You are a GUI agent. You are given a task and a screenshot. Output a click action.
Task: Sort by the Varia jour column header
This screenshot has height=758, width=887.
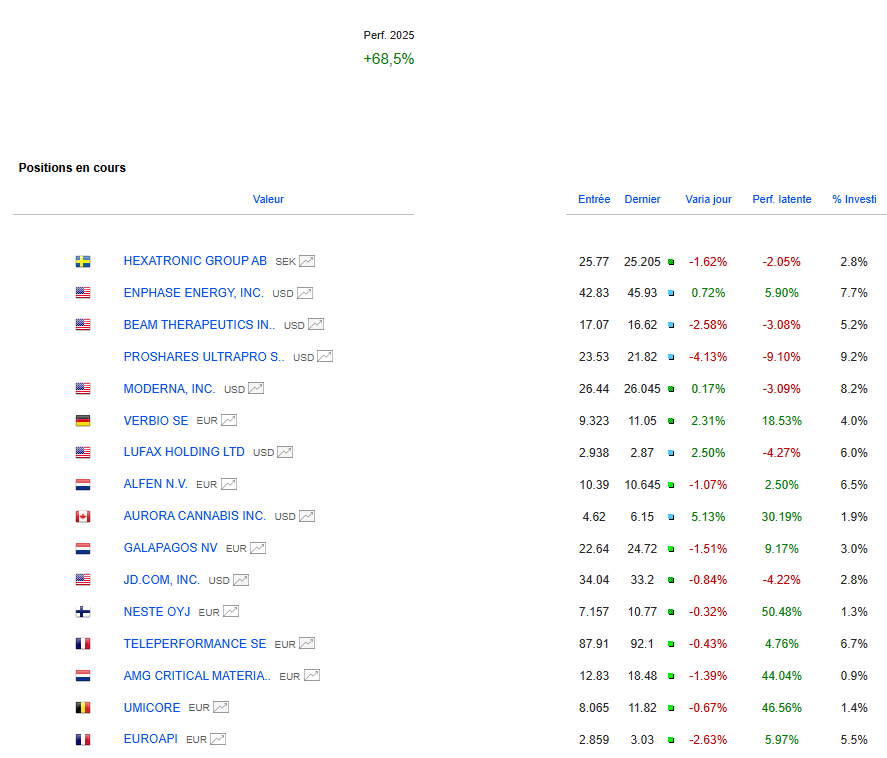(708, 199)
